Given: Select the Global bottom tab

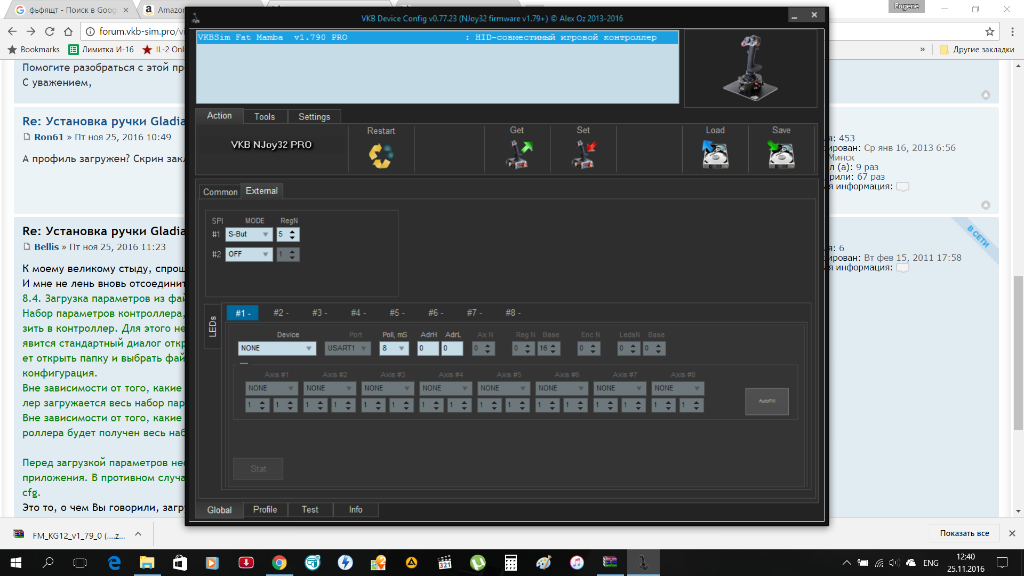Looking at the screenshot, I should [219, 510].
